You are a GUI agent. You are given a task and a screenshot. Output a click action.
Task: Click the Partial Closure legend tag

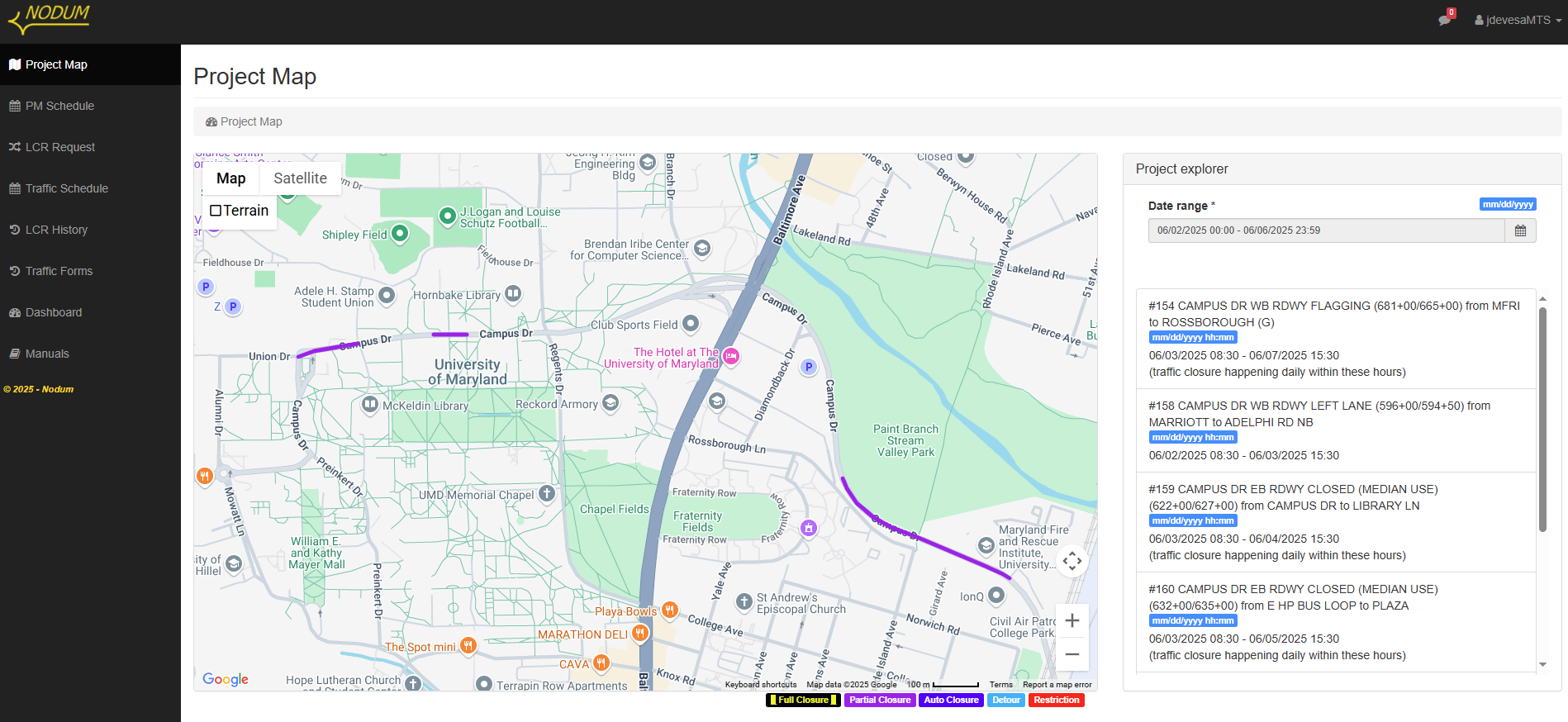click(x=880, y=700)
